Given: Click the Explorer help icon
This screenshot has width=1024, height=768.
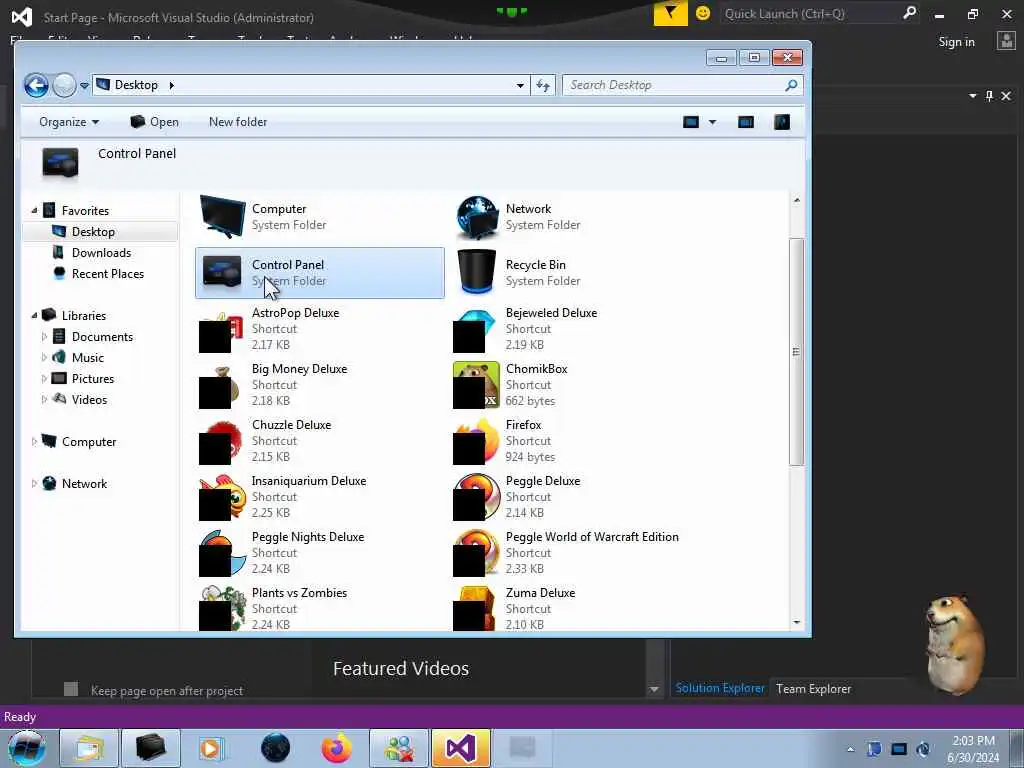Looking at the screenshot, I should point(782,122).
